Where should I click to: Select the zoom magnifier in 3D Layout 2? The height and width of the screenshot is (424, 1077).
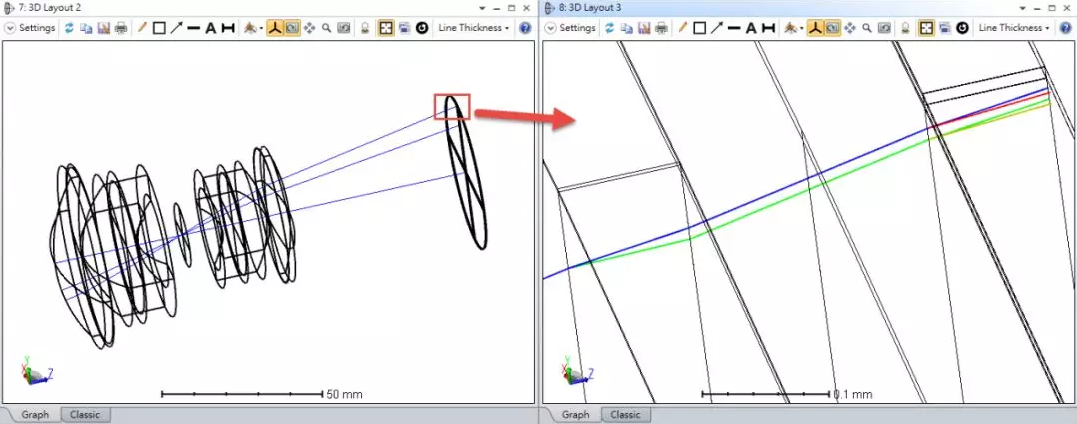[327, 28]
